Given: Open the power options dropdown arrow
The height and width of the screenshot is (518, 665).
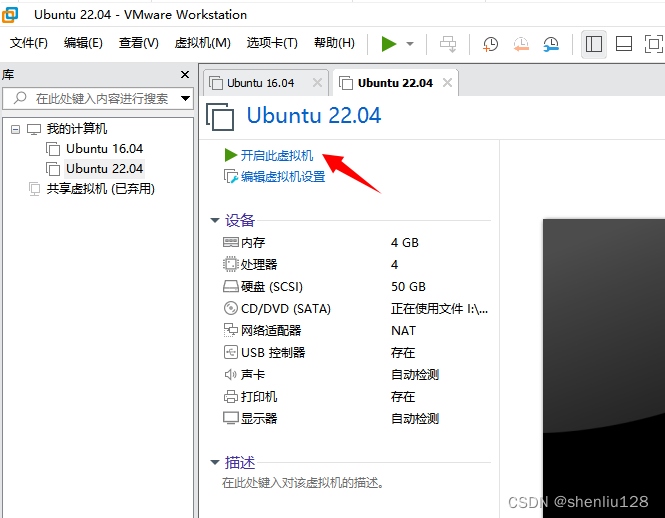Looking at the screenshot, I should pos(410,44).
